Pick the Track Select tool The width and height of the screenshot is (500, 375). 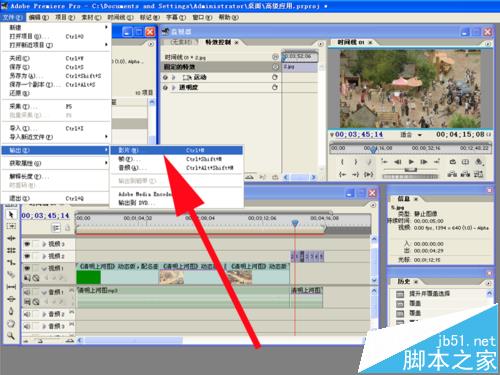[x=11, y=226]
